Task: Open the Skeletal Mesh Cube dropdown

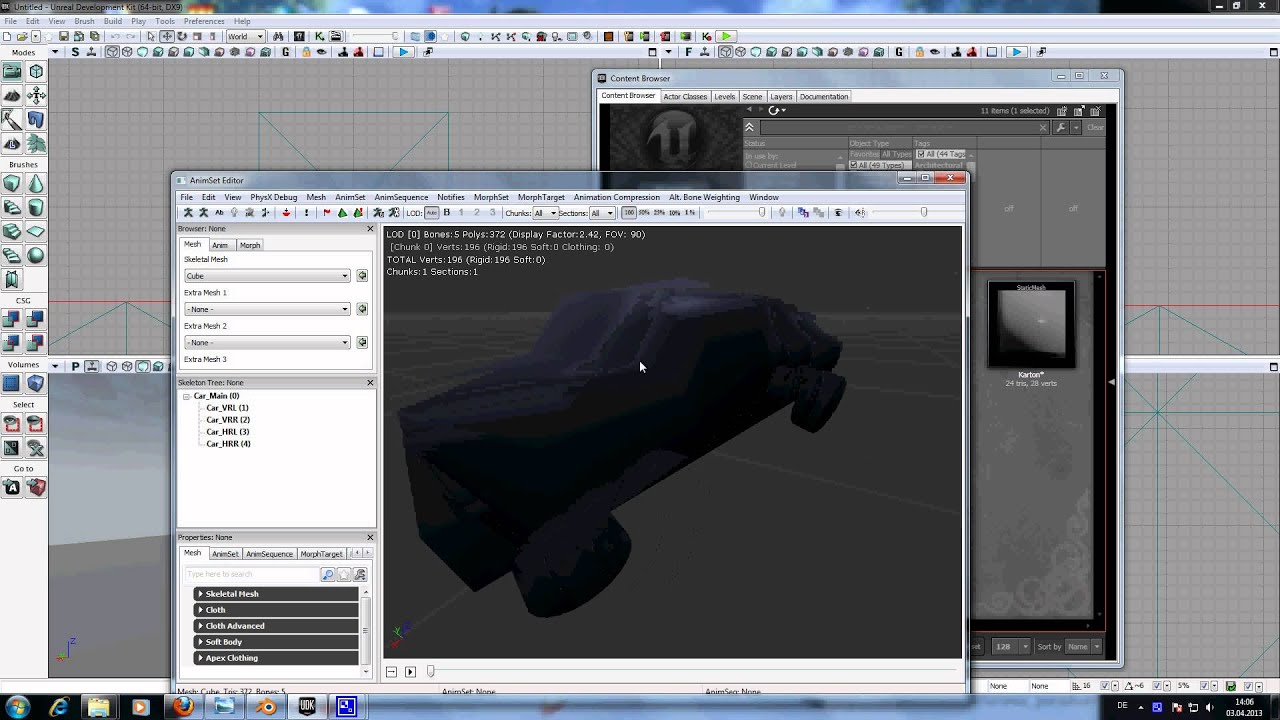Action: [x=267, y=276]
